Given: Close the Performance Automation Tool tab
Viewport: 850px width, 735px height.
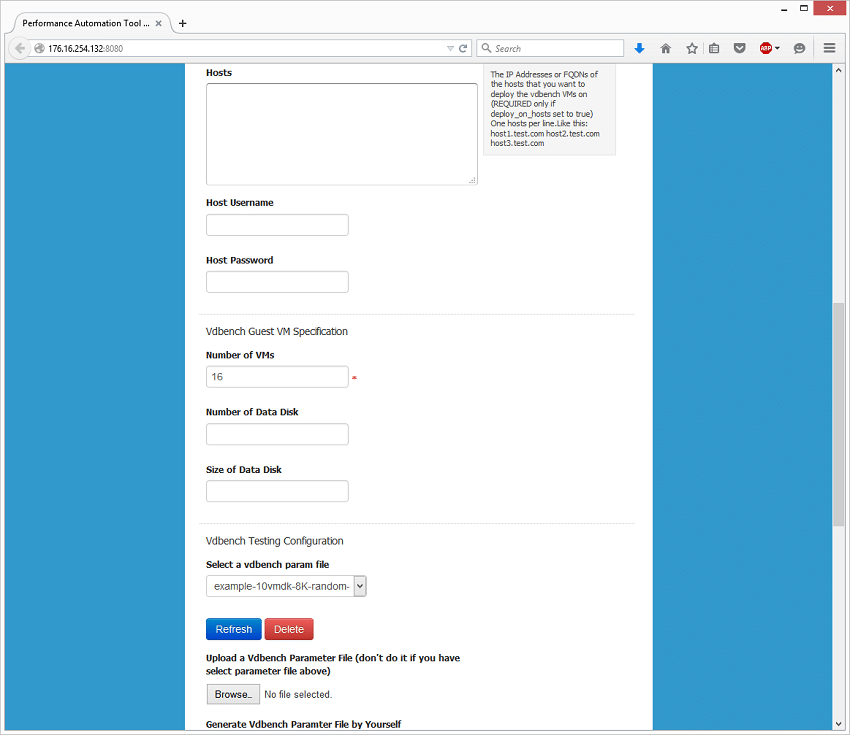Looking at the screenshot, I should [x=158, y=23].
